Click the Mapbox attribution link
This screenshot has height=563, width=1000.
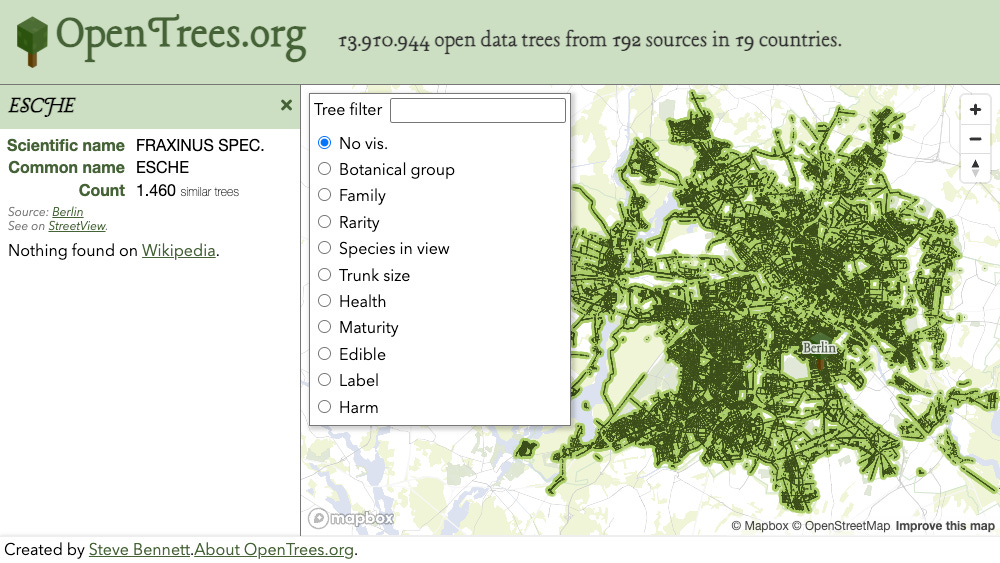pyautogui.click(x=760, y=526)
